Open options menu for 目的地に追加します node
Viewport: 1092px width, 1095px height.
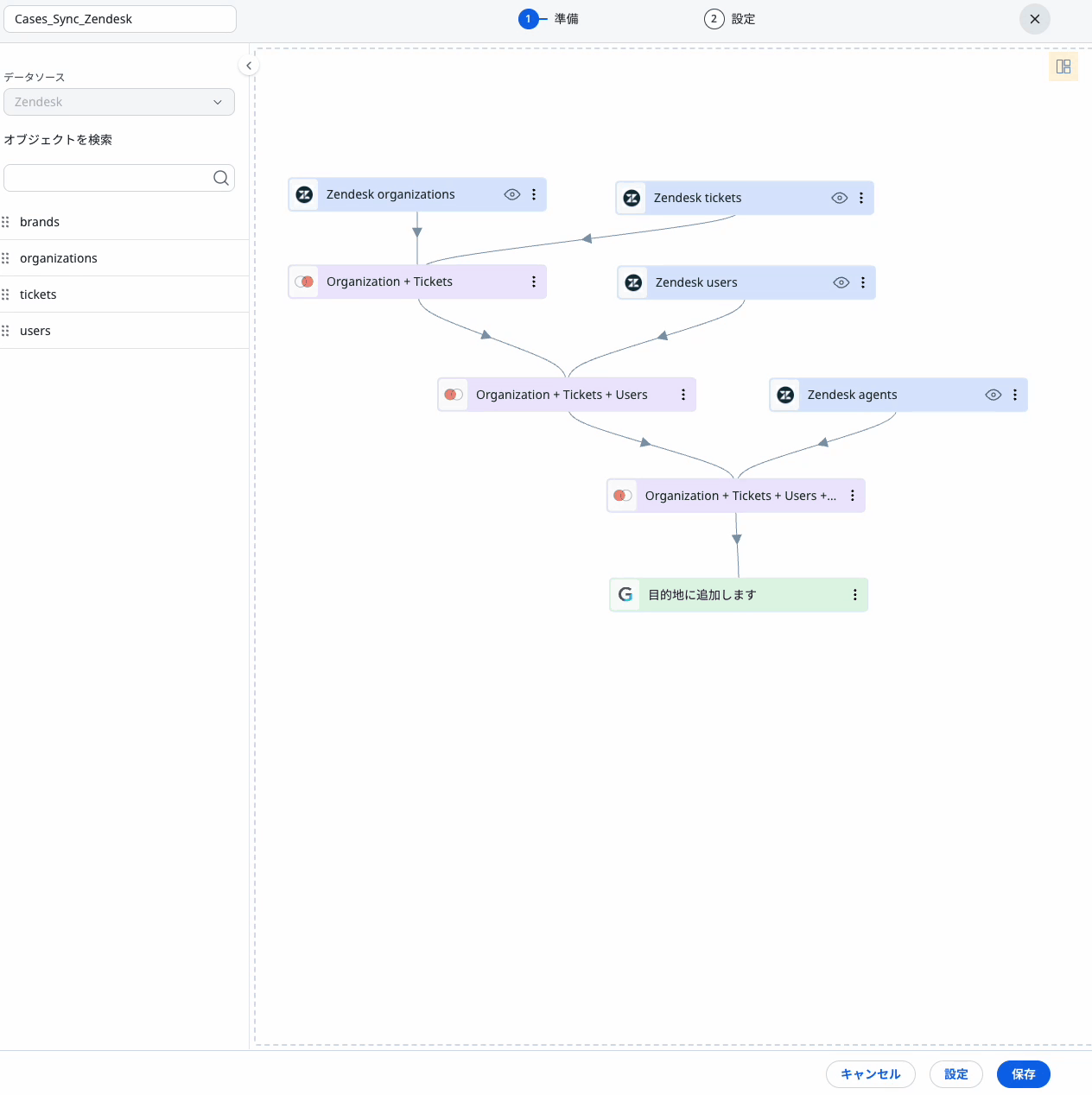tap(855, 595)
